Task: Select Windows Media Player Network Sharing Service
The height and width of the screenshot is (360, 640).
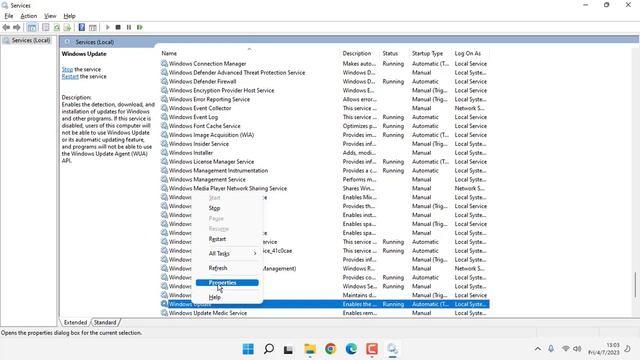Action: [324, 188]
